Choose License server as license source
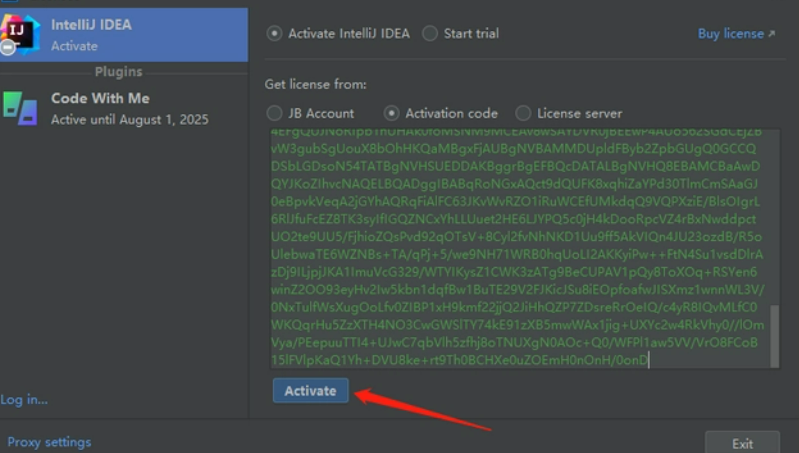Image resolution: width=799 pixels, height=453 pixels. 523,113
